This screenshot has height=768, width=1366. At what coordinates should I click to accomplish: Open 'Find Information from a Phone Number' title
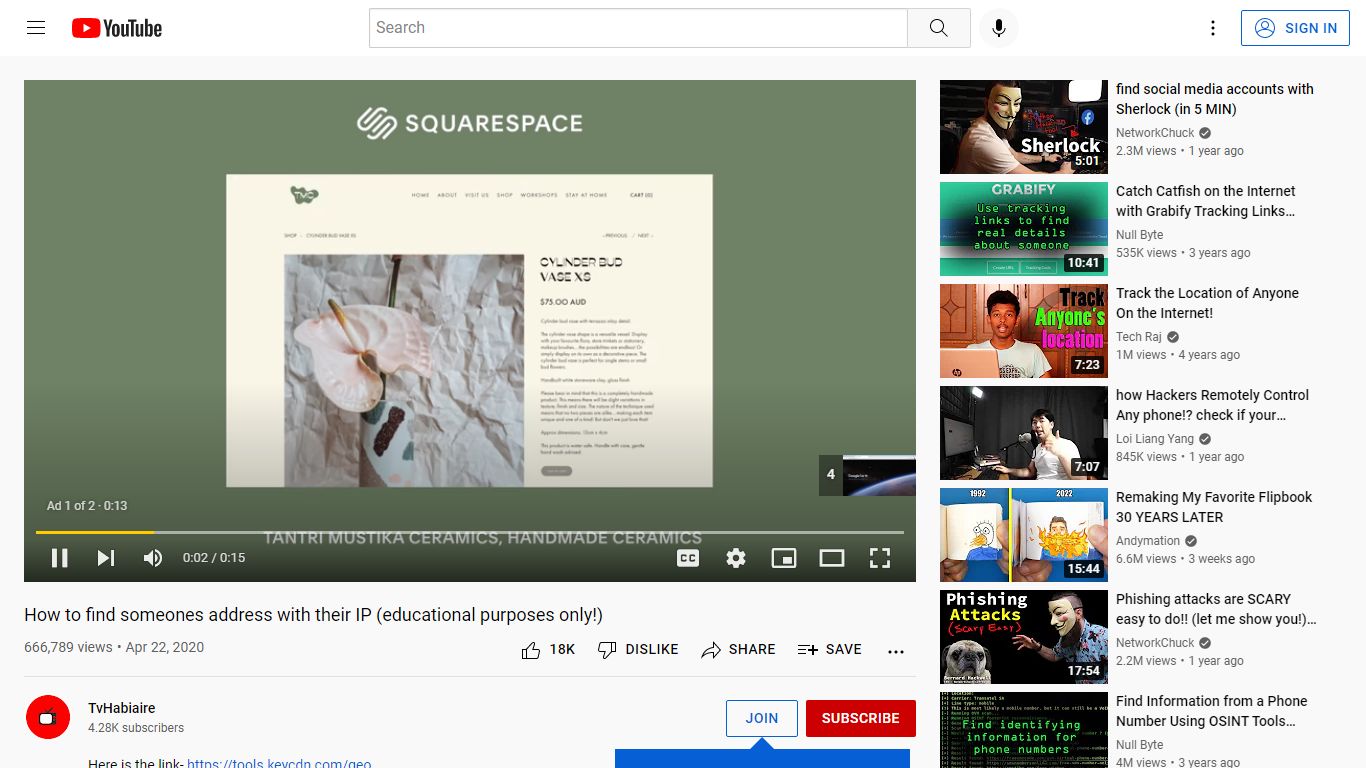1212,711
